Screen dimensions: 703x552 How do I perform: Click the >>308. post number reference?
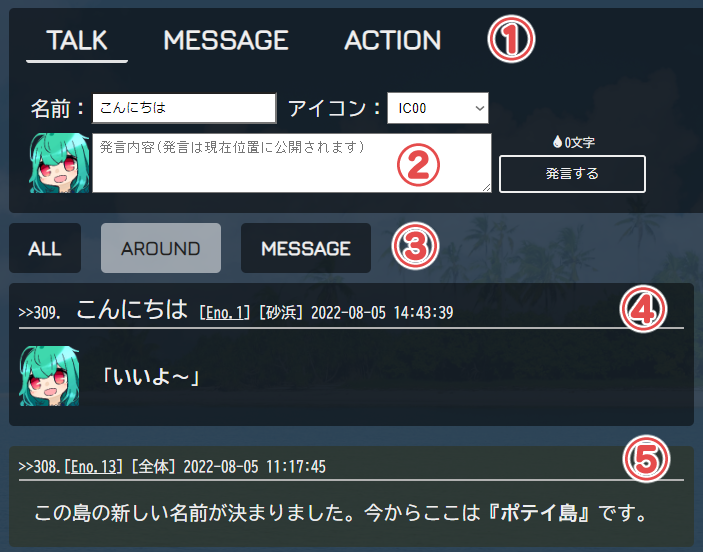pyautogui.click(x=39, y=467)
